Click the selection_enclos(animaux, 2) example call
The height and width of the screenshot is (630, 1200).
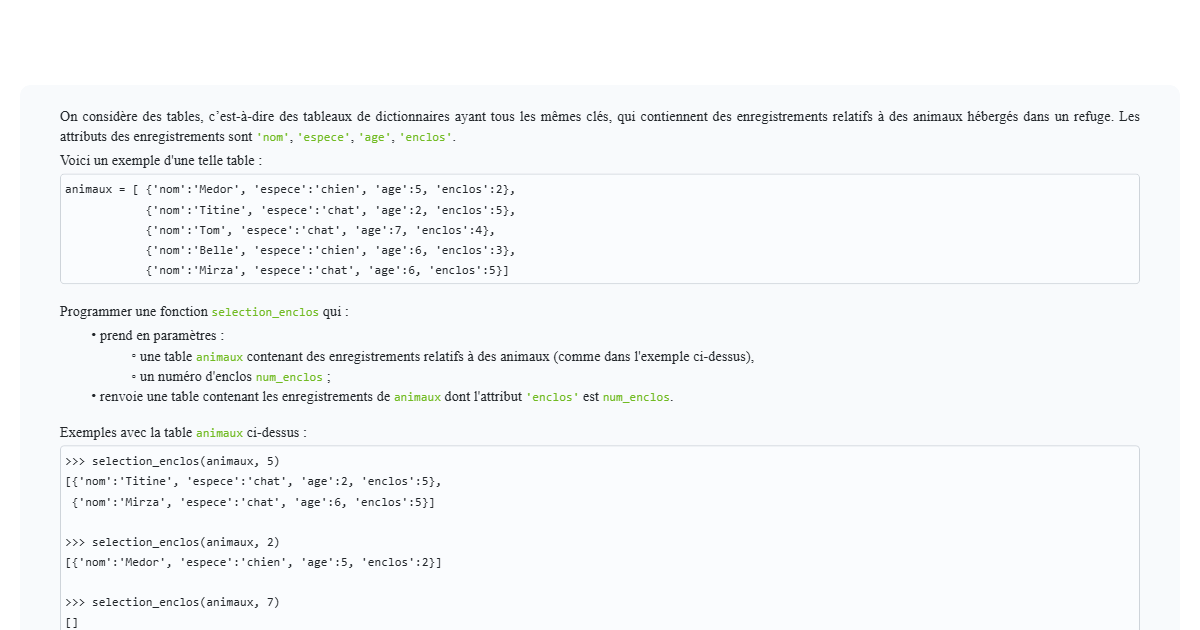coord(186,542)
